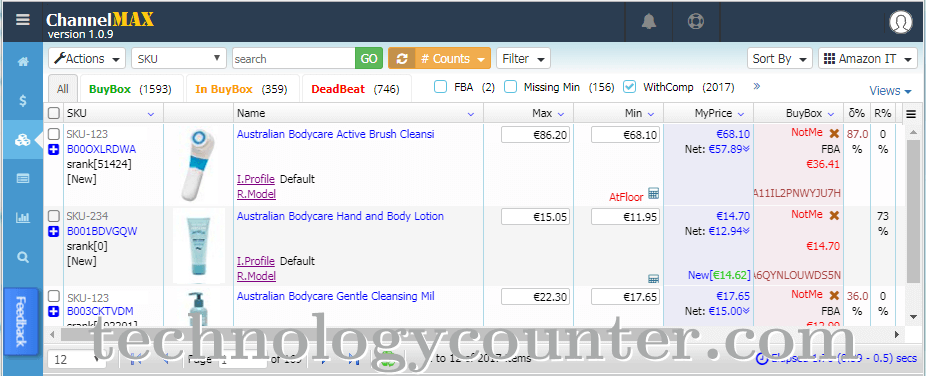Toggle the FBA filter checkbox
The image size is (926, 376).
coord(440,87)
